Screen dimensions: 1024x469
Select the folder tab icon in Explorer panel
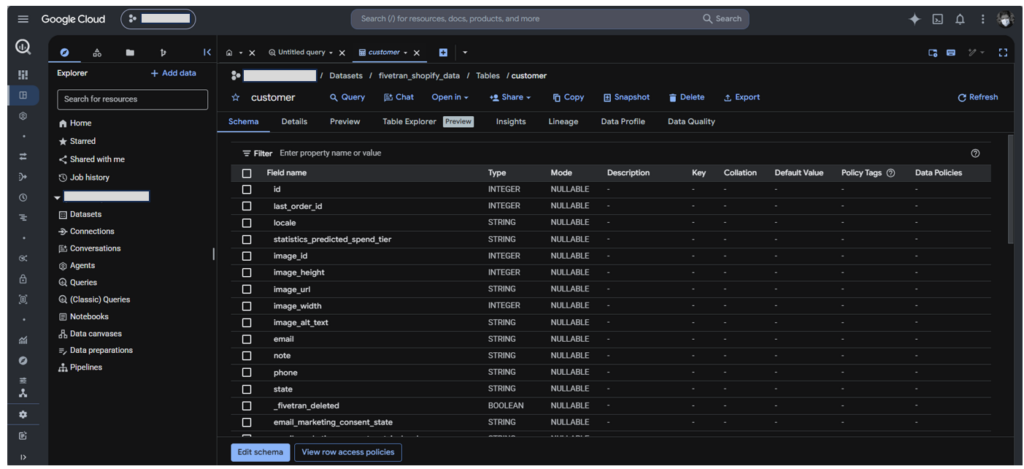(130, 52)
